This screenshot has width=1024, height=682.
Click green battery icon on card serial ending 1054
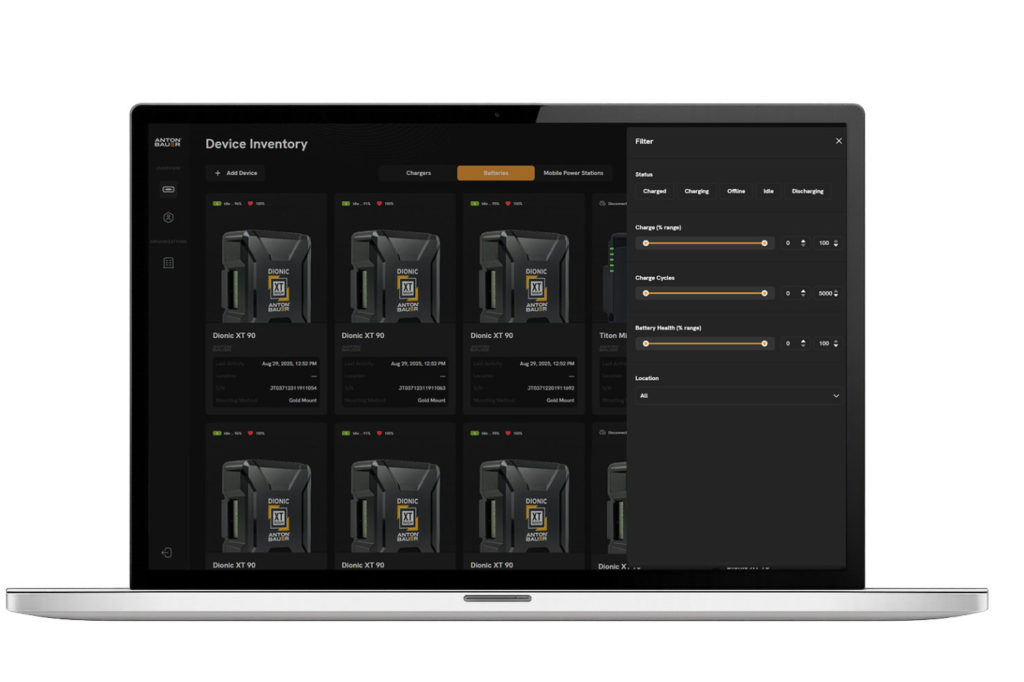[x=217, y=203]
